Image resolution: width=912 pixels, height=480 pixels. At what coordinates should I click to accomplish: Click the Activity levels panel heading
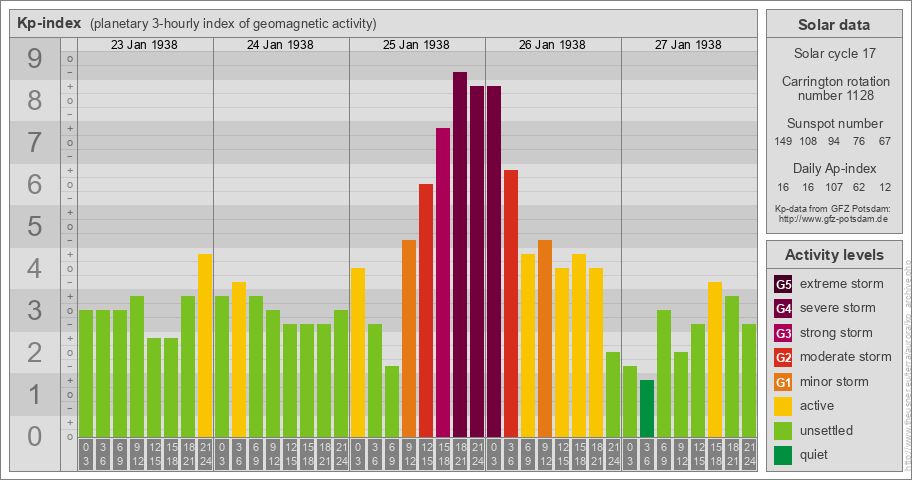pyautogui.click(x=833, y=255)
